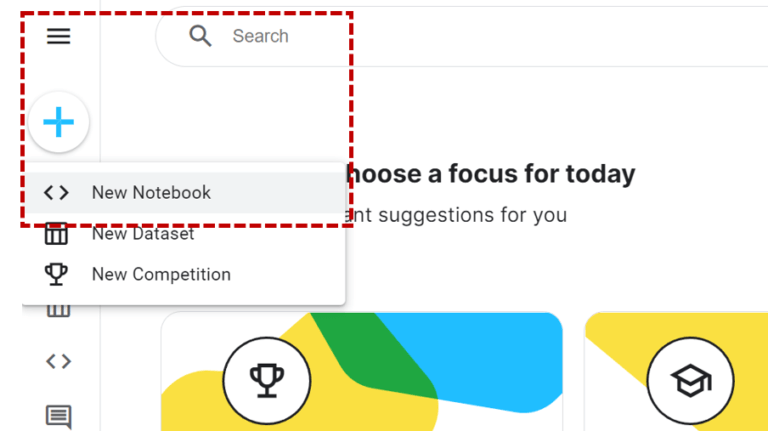Click the "focus for today" heading

490,174
